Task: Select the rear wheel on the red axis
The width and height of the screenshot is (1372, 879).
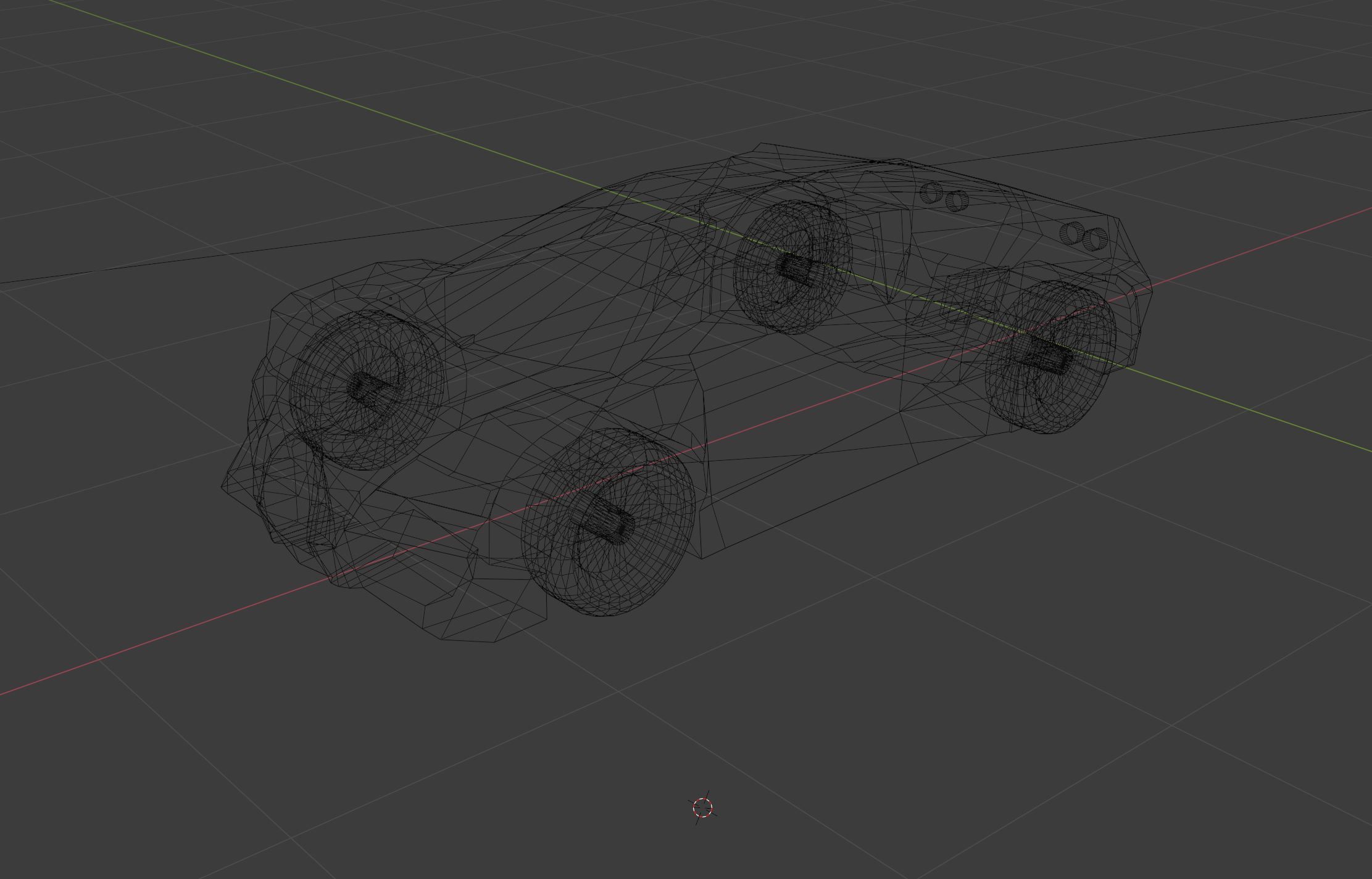Action: point(1050,357)
